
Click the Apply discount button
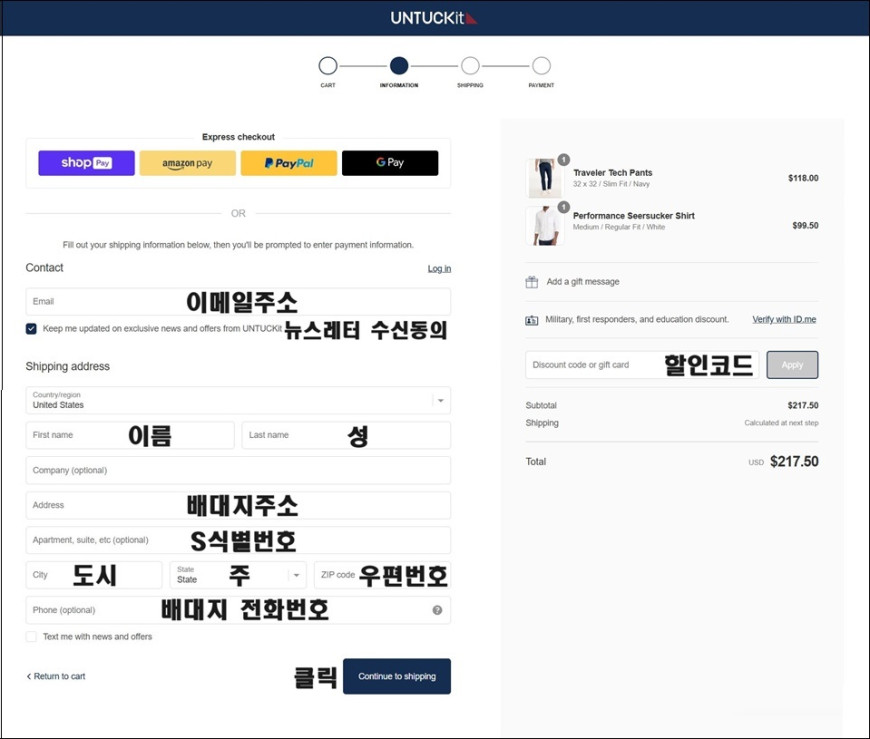click(x=792, y=365)
